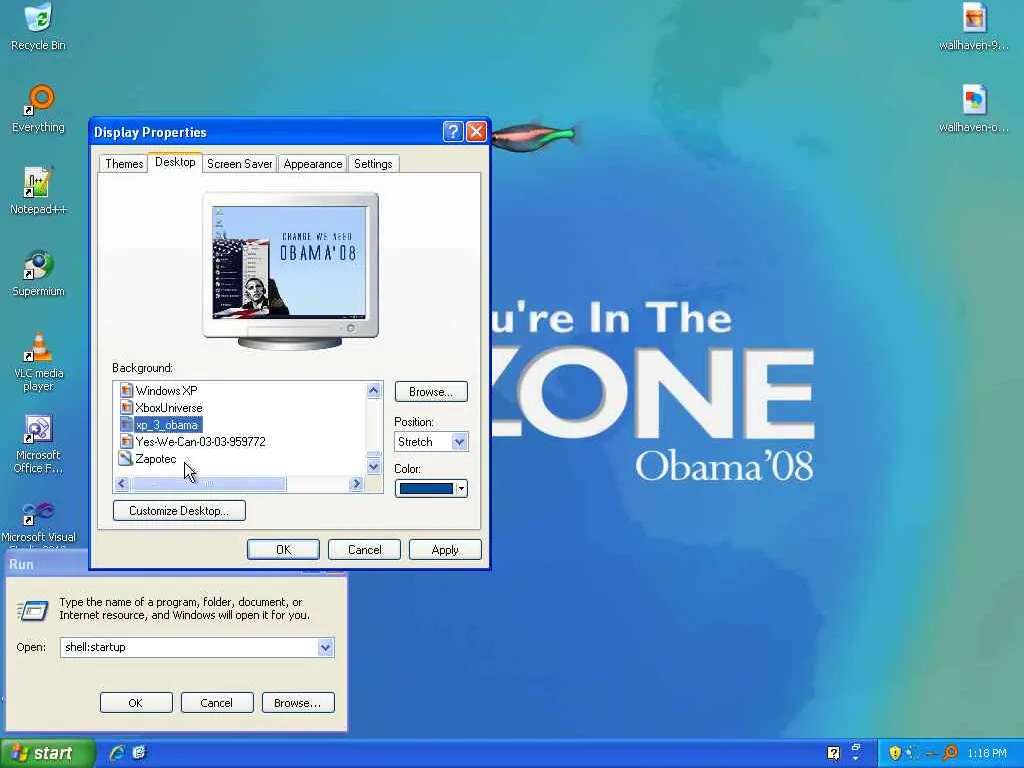This screenshot has width=1024, height=768.
Task: Select XboxUniverse in background list
Action: coord(168,408)
